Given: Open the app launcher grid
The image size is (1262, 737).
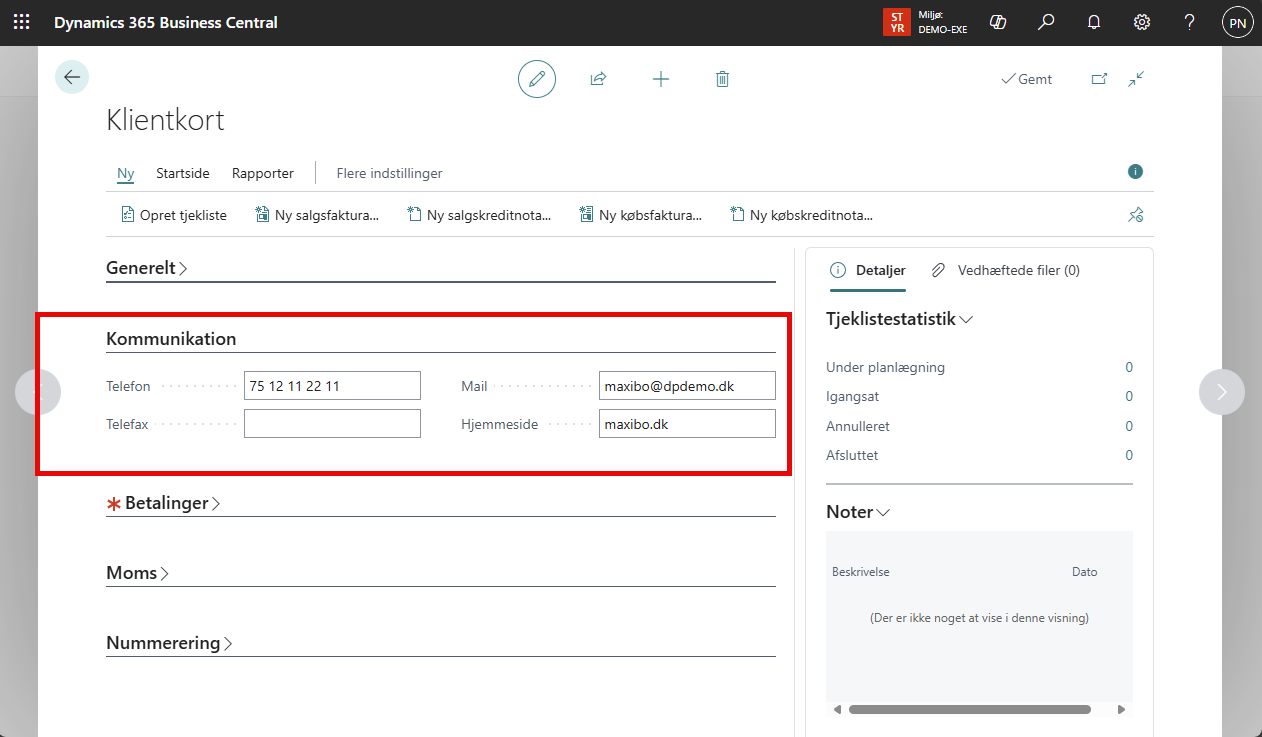Looking at the screenshot, I should pyautogui.click(x=21, y=22).
